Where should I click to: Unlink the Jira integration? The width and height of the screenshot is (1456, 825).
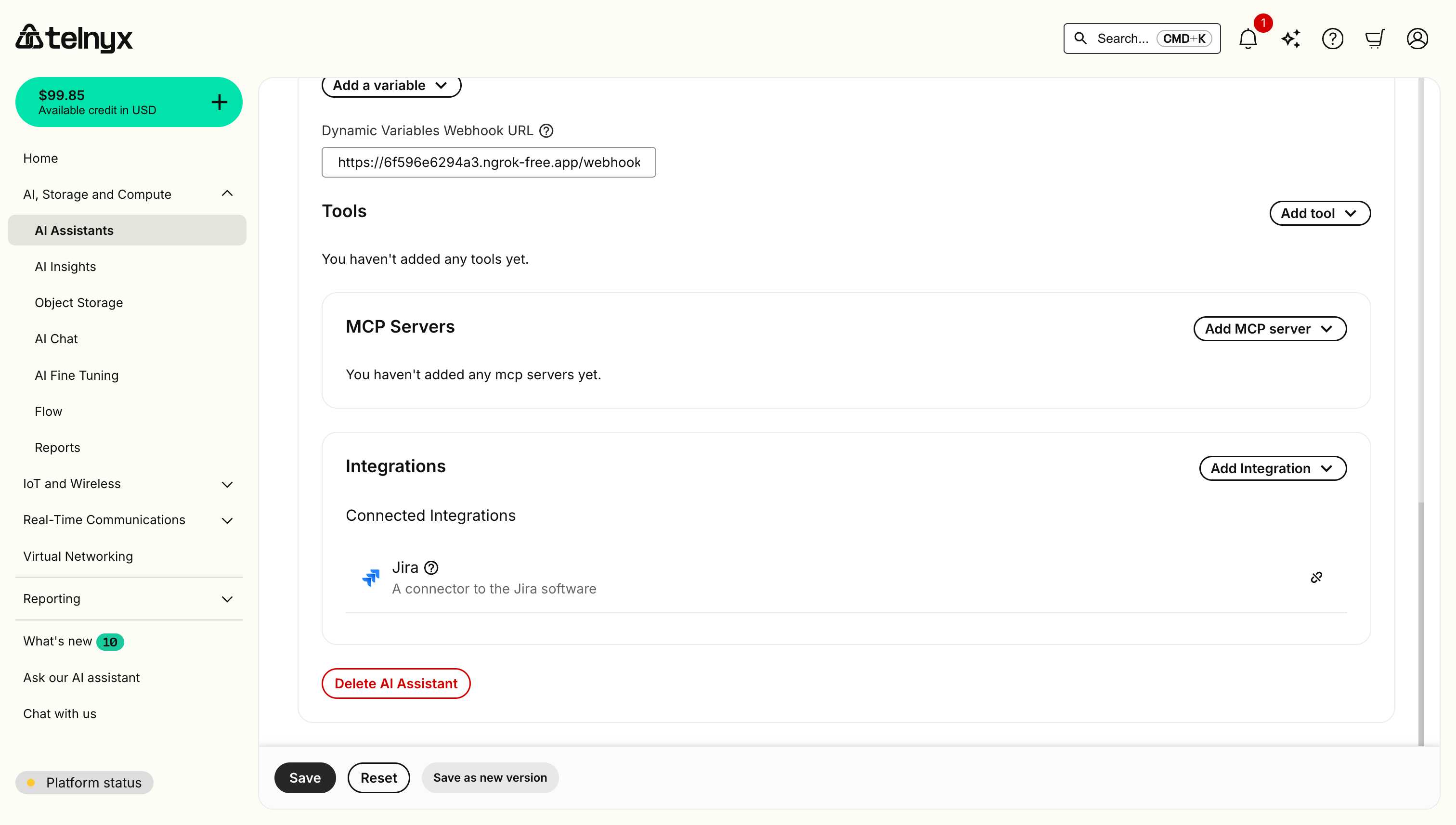click(1316, 578)
